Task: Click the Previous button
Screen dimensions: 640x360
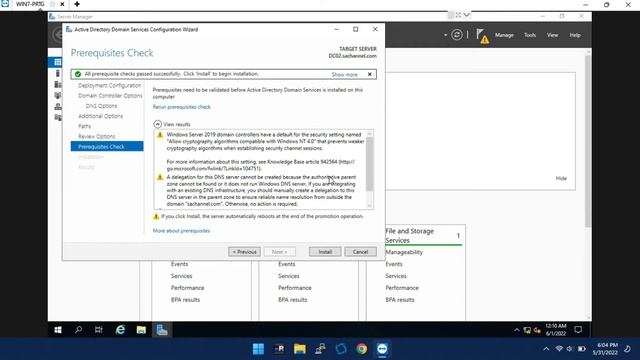Action: (x=244, y=252)
